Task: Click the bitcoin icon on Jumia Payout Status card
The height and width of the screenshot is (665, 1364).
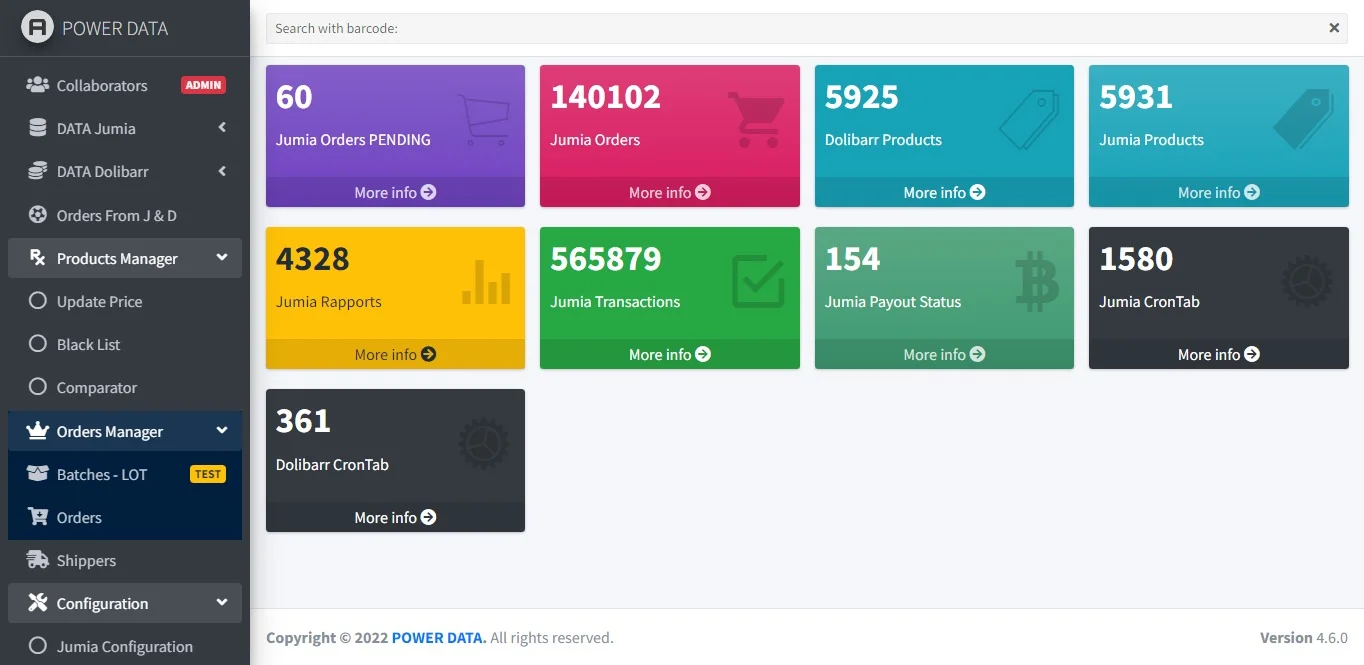Action: [1037, 282]
